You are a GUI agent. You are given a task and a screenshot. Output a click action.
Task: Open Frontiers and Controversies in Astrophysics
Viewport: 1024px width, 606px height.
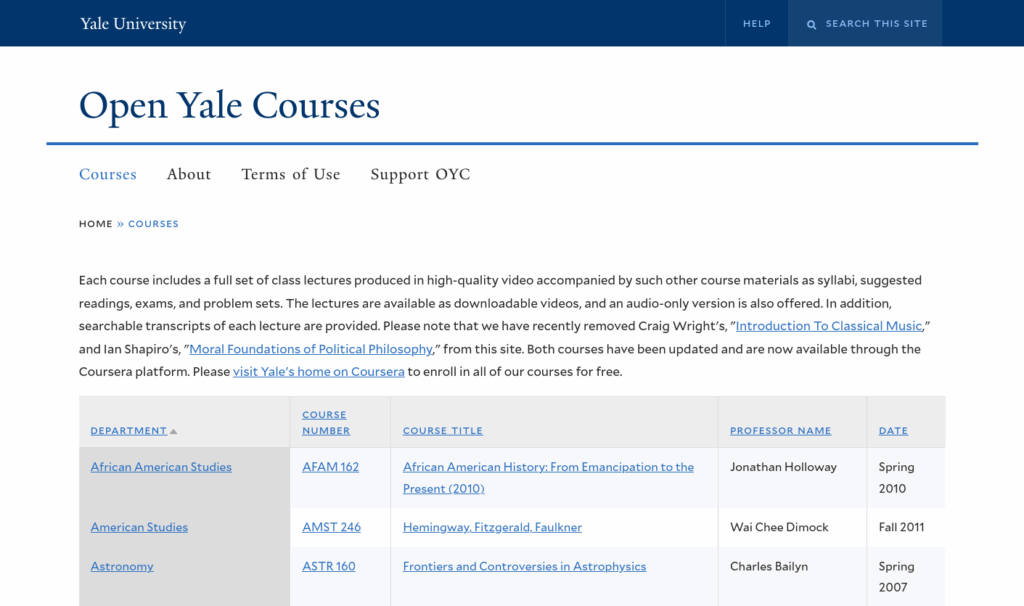524,566
